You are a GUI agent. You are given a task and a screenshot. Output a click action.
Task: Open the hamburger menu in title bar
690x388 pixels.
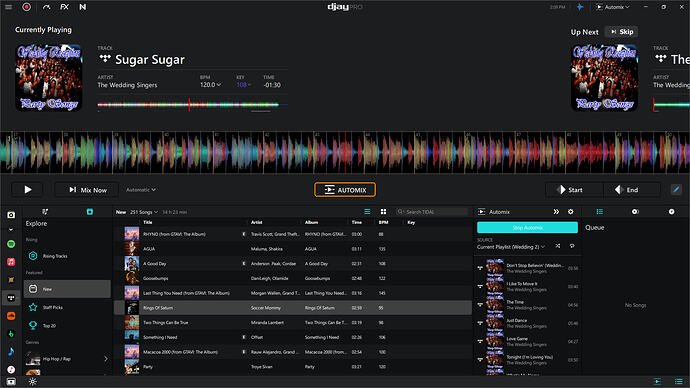pyautogui.click(x=8, y=7)
